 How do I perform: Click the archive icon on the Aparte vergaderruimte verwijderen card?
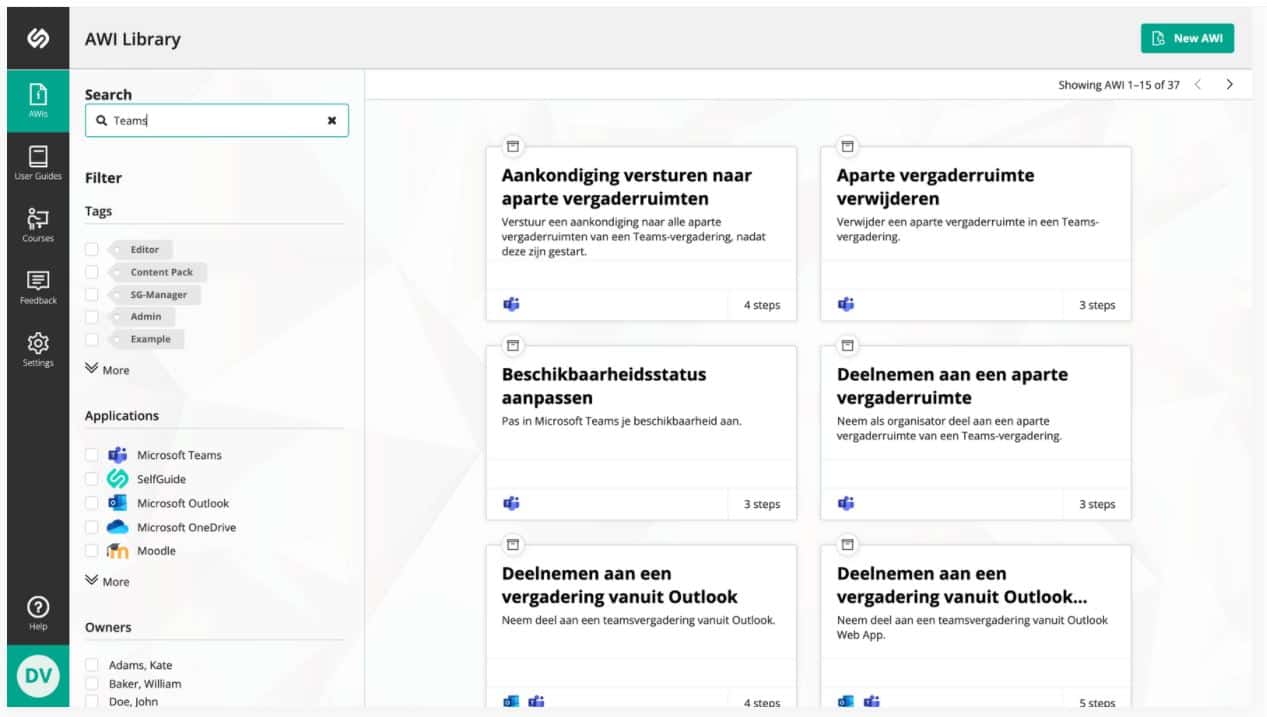click(x=847, y=146)
